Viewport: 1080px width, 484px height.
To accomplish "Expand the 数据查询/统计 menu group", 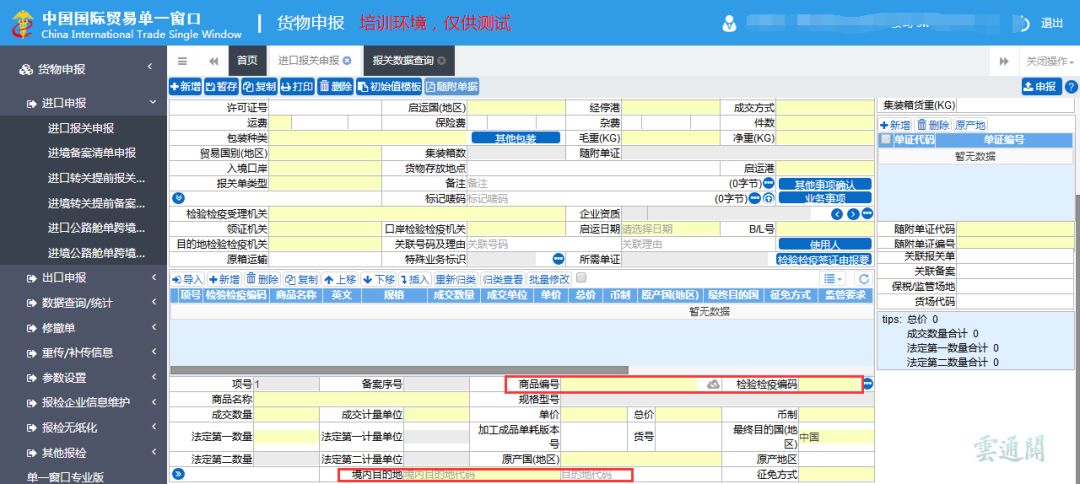I will [83, 303].
